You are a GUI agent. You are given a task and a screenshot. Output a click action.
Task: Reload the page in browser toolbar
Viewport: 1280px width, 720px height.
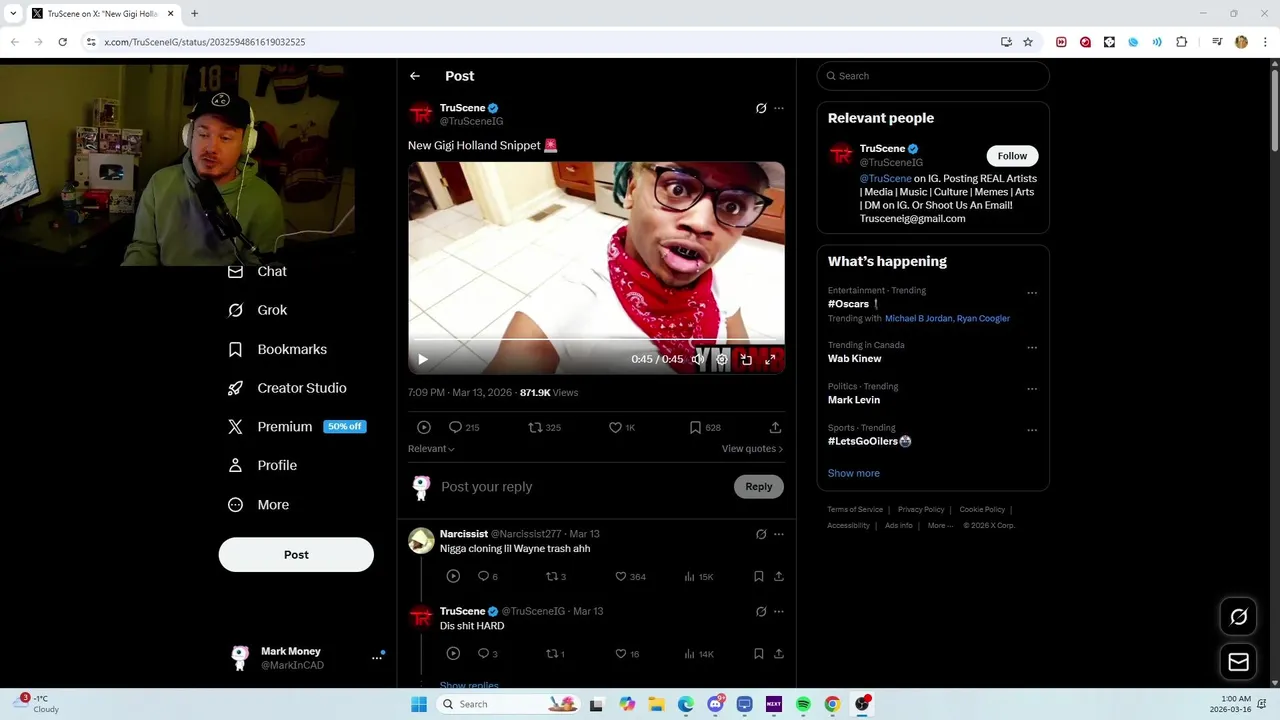pyautogui.click(x=62, y=42)
